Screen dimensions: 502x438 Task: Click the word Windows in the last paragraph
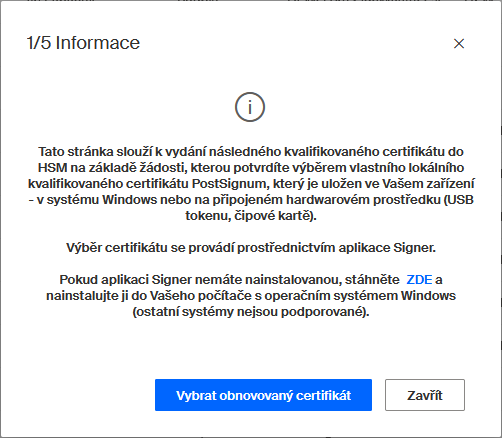(428, 296)
